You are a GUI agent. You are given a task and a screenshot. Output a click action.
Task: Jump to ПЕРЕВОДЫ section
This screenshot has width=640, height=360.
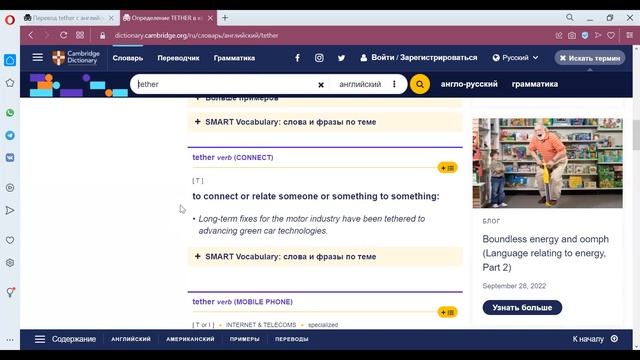[291, 339]
